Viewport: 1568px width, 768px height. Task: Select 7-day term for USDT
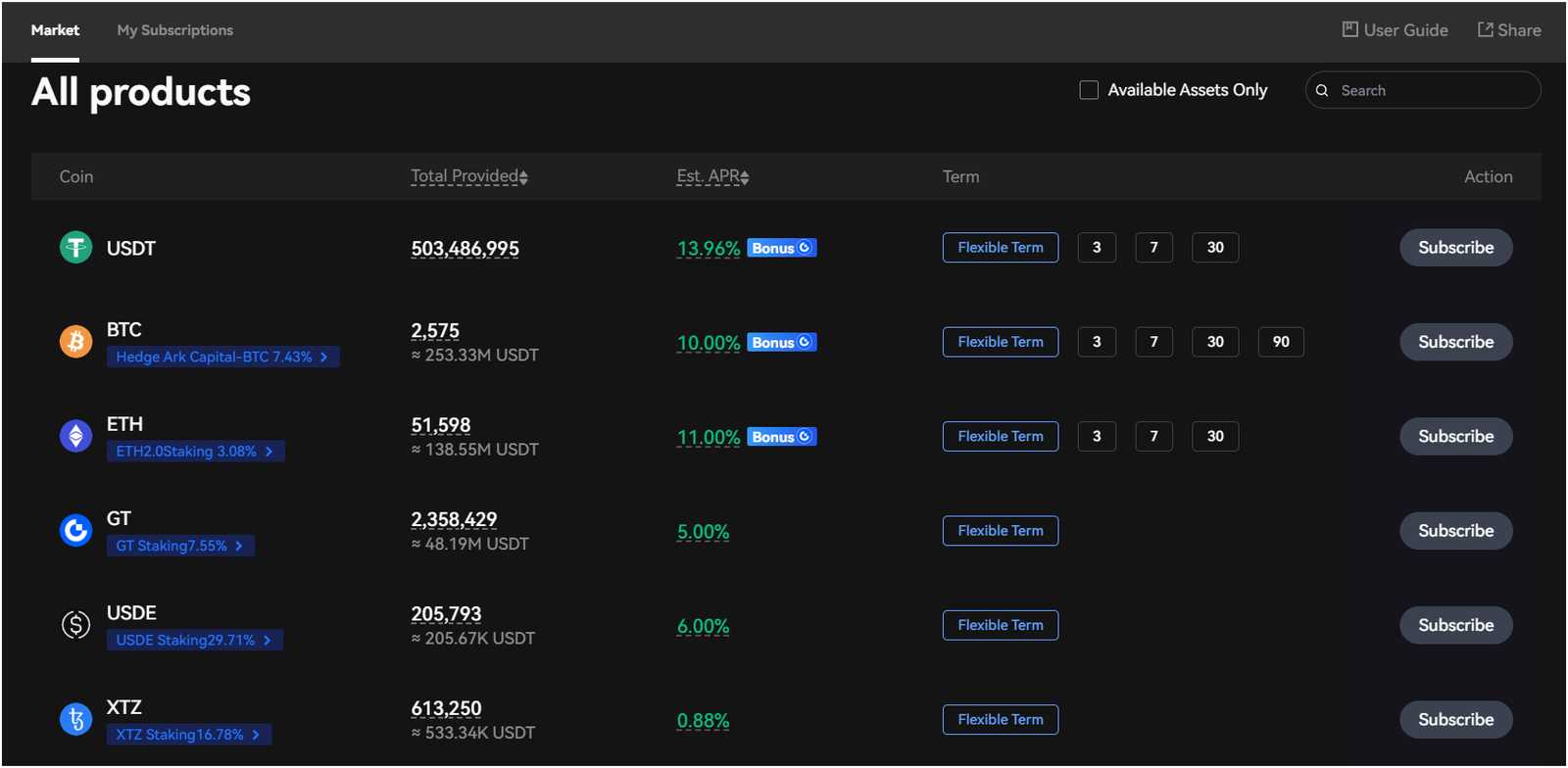pos(1154,248)
